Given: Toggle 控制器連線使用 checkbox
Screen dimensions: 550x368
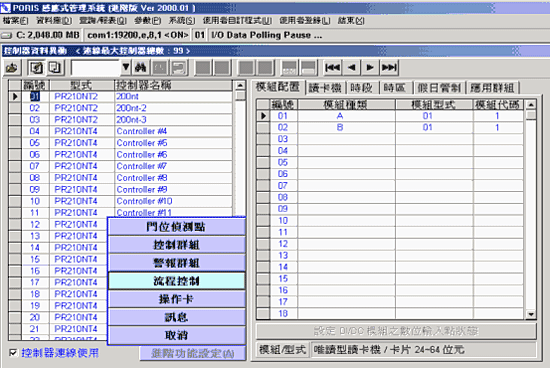Looking at the screenshot, I should (x=13, y=353).
